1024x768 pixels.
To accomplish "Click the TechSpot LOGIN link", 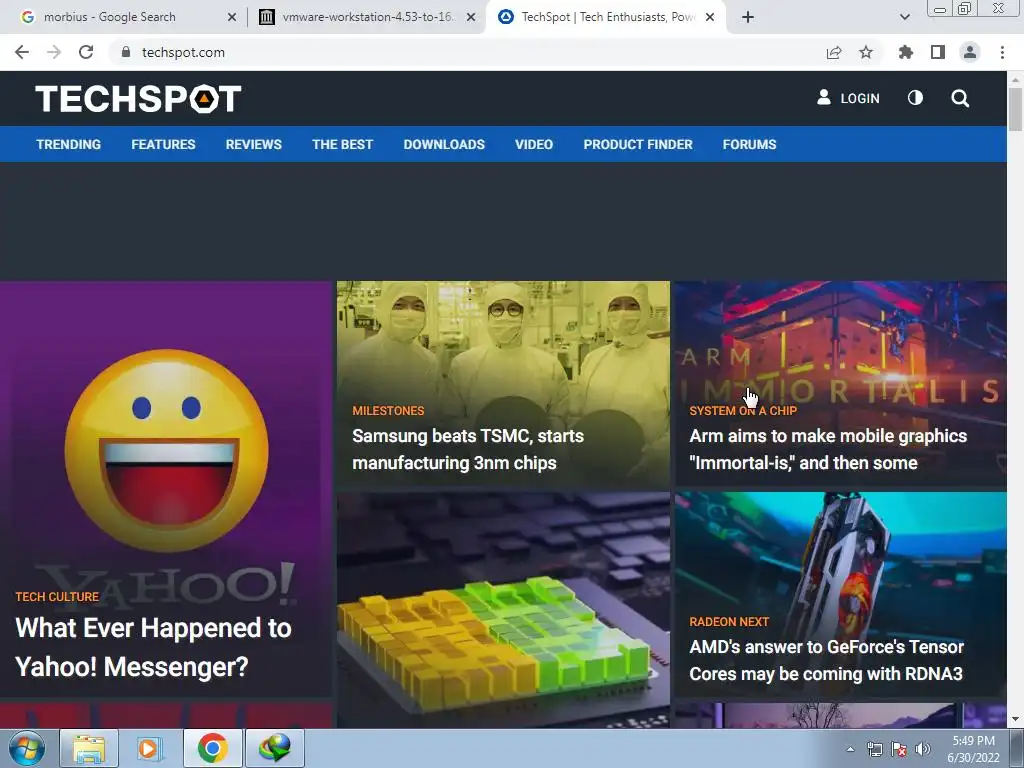I will click(x=848, y=98).
